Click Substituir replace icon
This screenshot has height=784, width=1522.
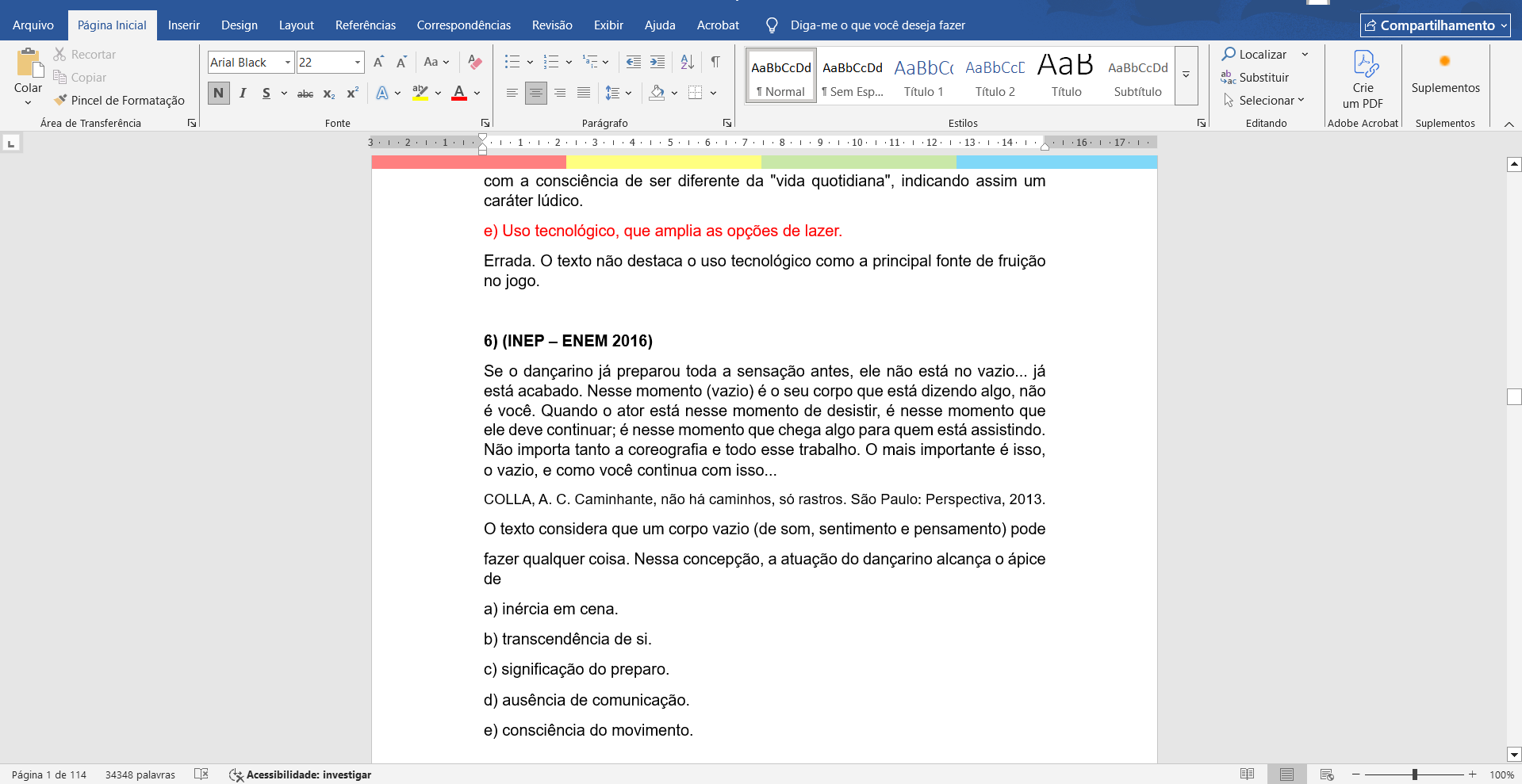click(1229, 77)
